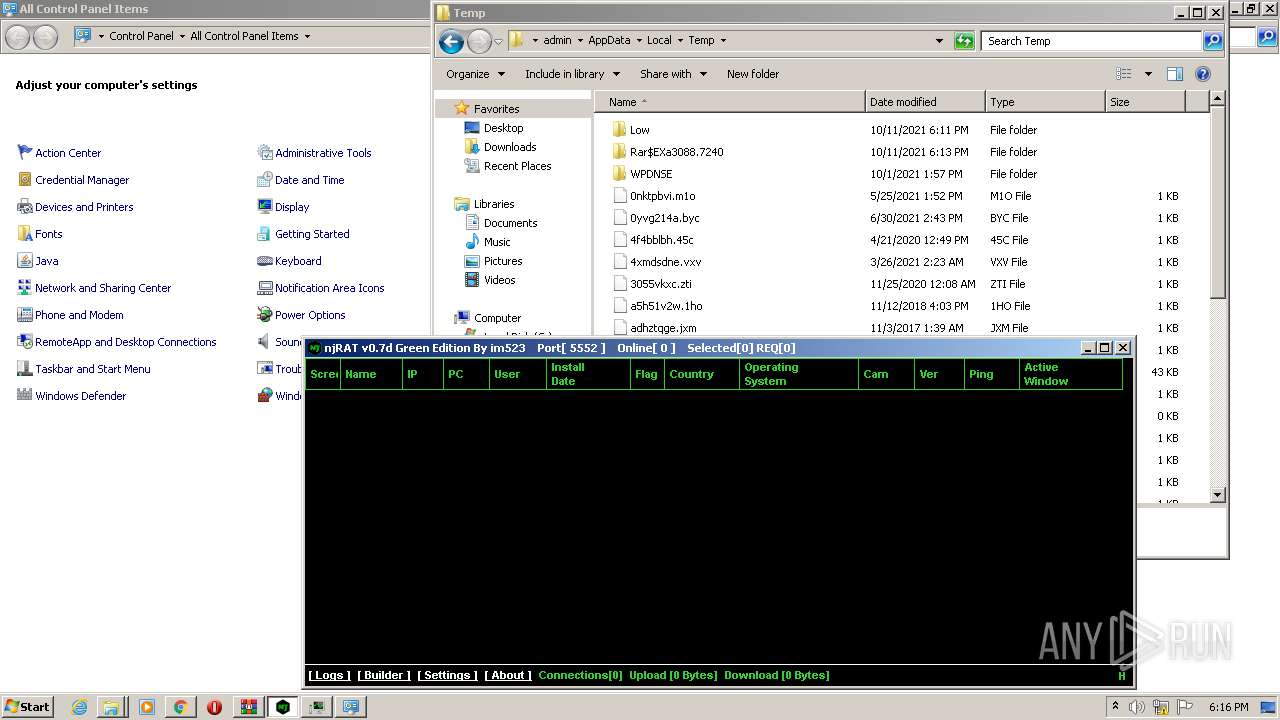Viewport: 1280px width, 720px height.
Task: Launch Opera from taskbar
Action: point(214,707)
